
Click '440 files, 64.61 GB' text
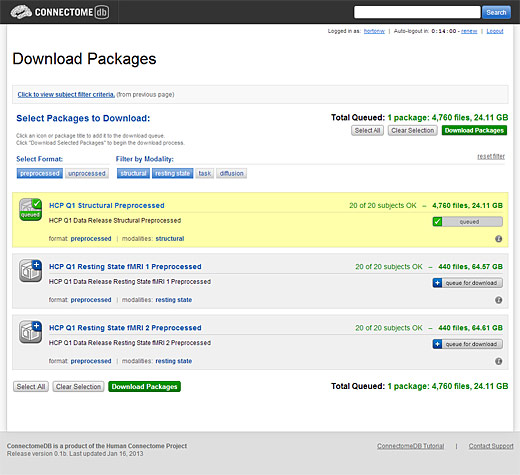pos(470,328)
